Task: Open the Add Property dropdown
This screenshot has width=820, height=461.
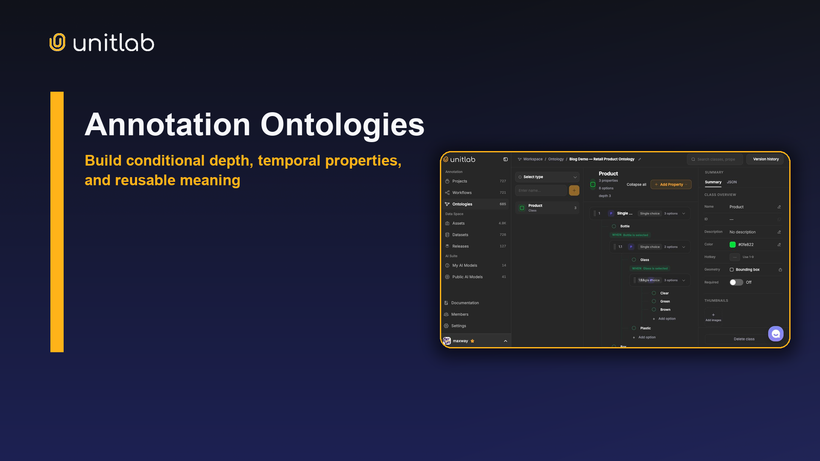Action: click(x=671, y=185)
